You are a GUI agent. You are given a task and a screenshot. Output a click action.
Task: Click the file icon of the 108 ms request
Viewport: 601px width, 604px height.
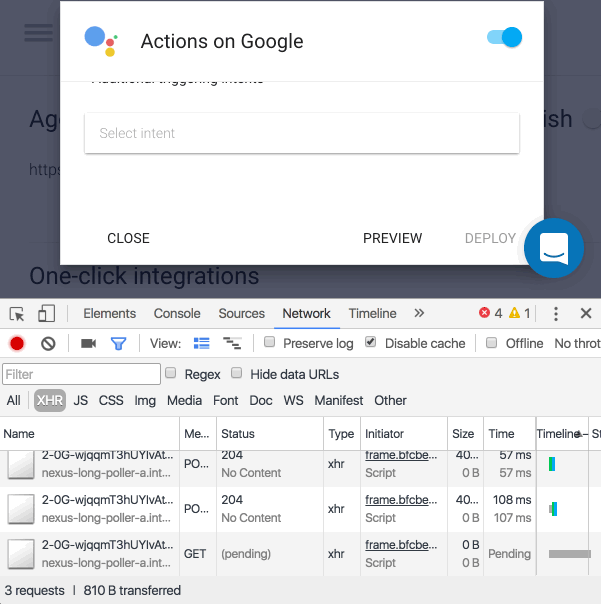coord(21,509)
